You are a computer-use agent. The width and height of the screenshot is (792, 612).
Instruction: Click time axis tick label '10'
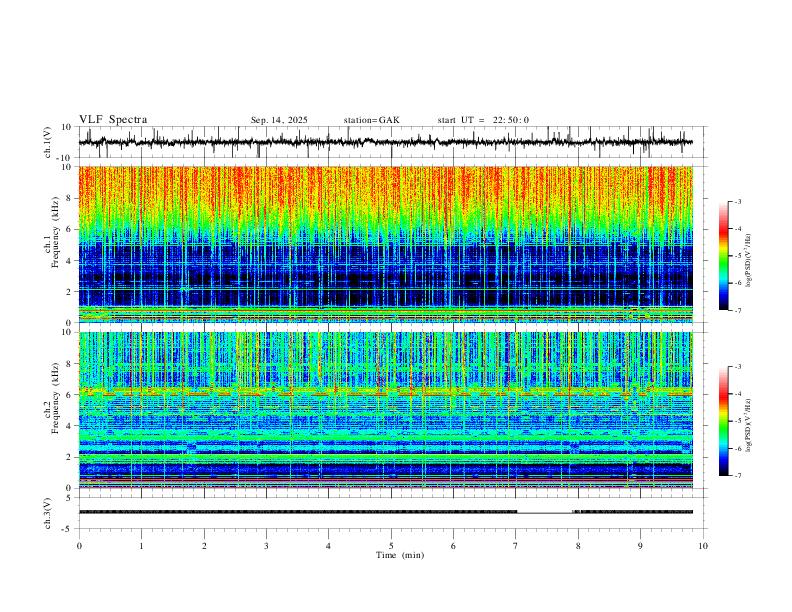click(703, 546)
